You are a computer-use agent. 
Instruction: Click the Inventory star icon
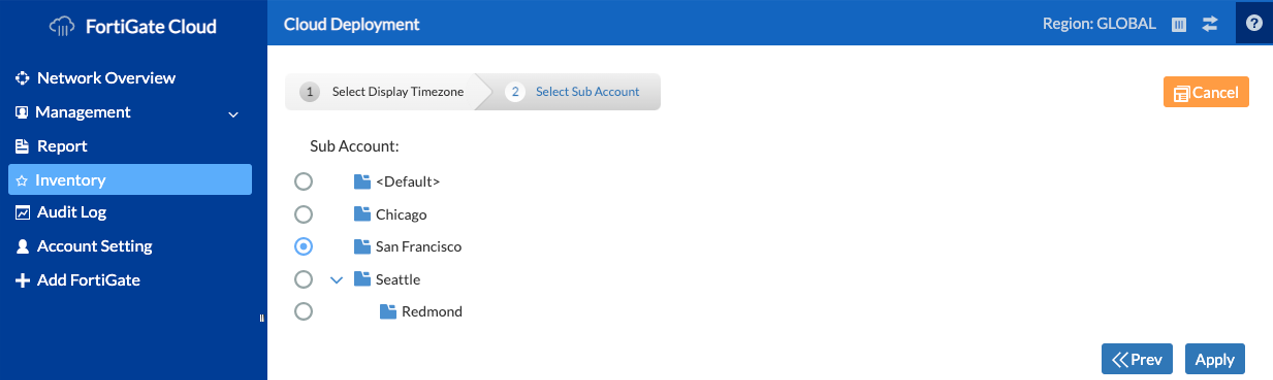coord(21,180)
